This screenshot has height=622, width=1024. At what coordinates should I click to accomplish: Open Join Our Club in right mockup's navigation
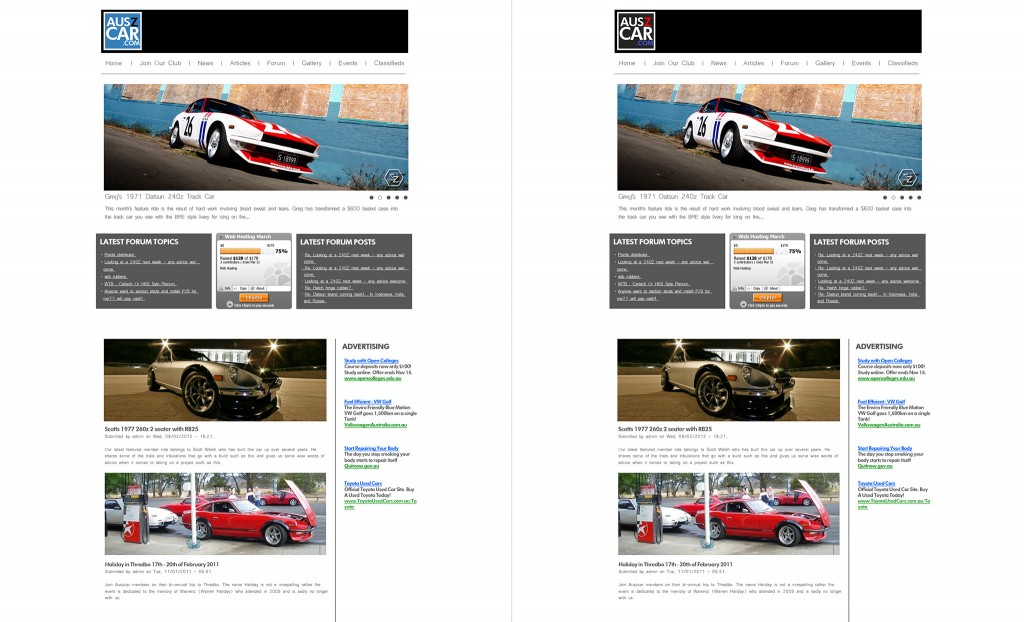click(673, 63)
